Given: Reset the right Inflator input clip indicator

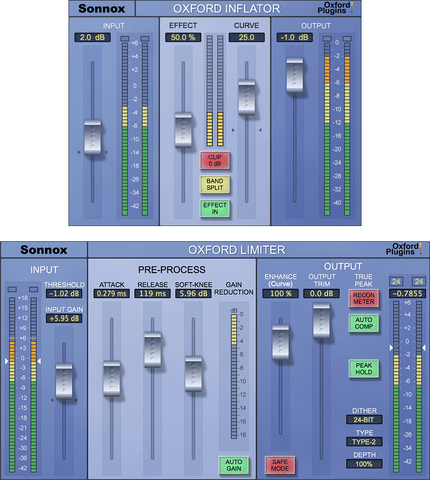Looking at the screenshot, I should point(145,39).
